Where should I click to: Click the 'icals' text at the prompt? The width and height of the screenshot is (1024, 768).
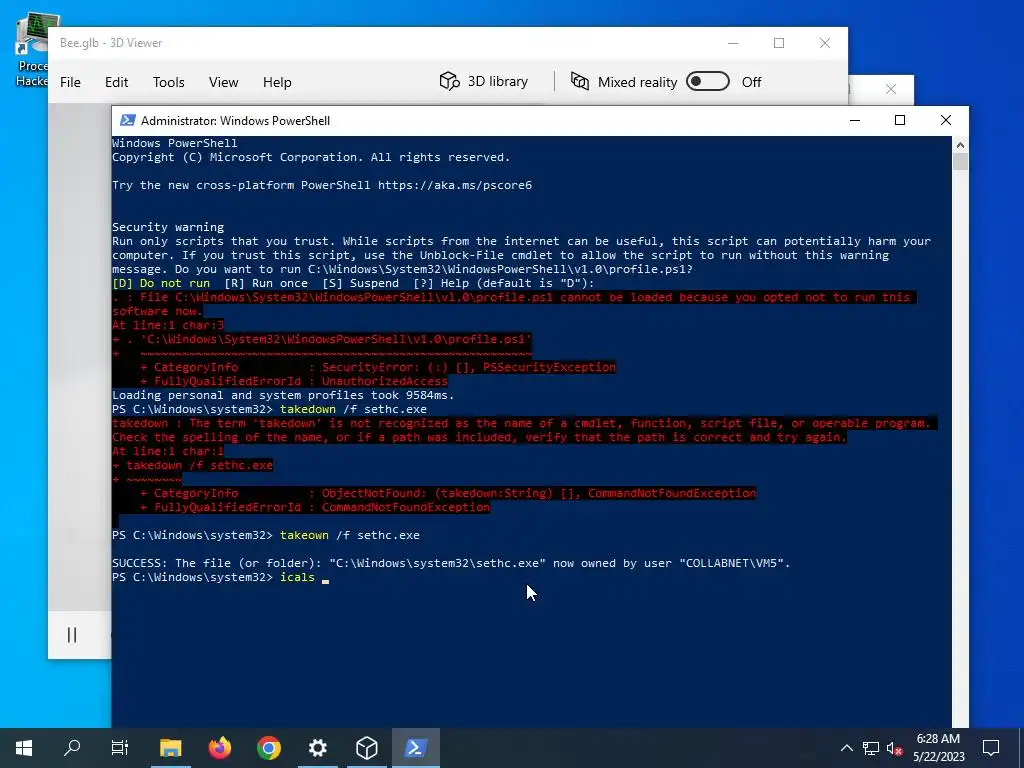pyautogui.click(x=297, y=577)
